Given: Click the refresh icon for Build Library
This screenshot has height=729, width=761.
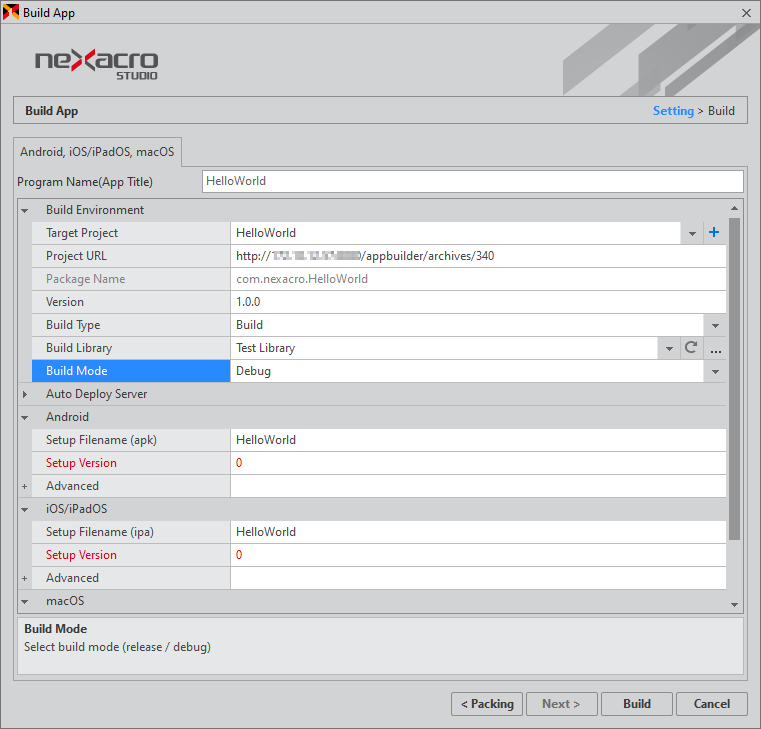Looking at the screenshot, I should [x=690, y=348].
